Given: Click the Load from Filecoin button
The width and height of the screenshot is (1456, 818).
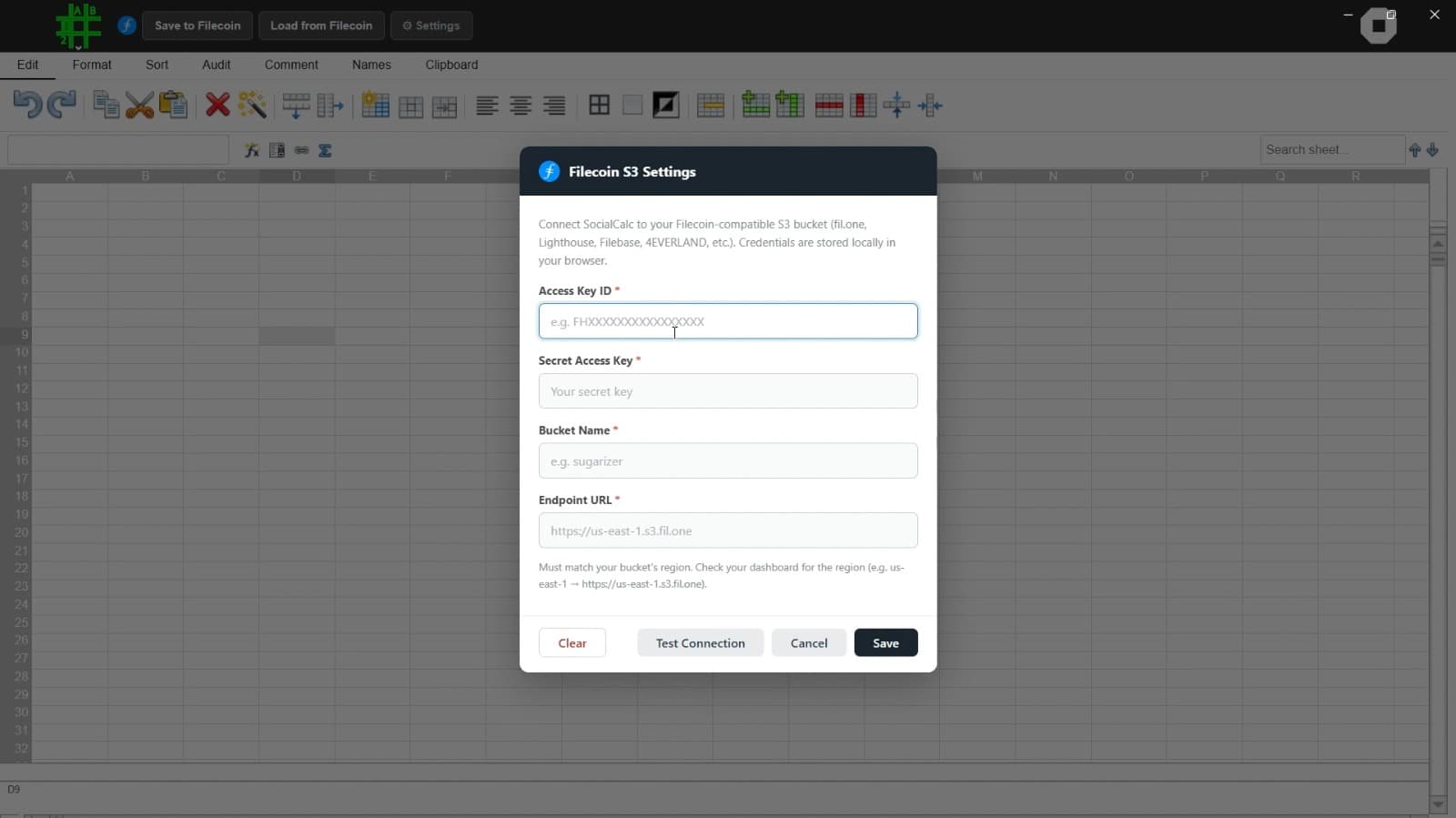Looking at the screenshot, I should (x=321, y=25).
